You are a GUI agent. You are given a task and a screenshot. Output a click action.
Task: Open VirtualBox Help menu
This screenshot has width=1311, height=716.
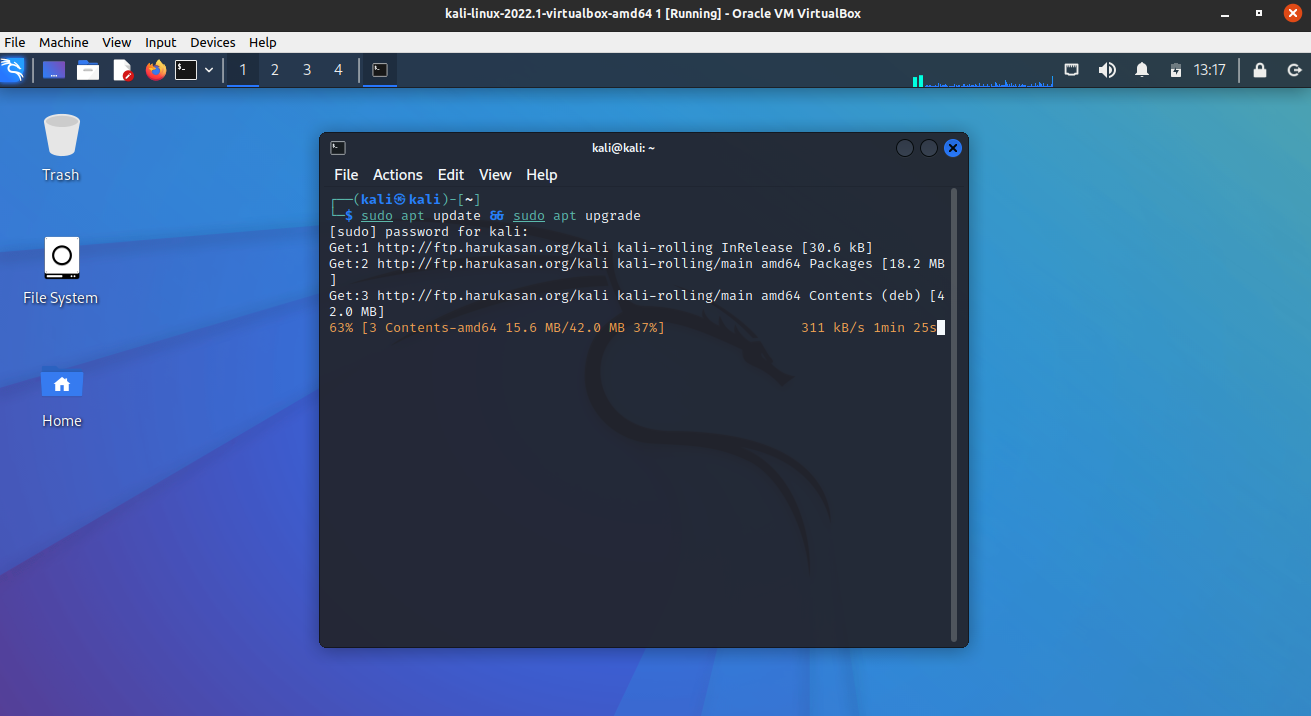[x=263, y=42]
